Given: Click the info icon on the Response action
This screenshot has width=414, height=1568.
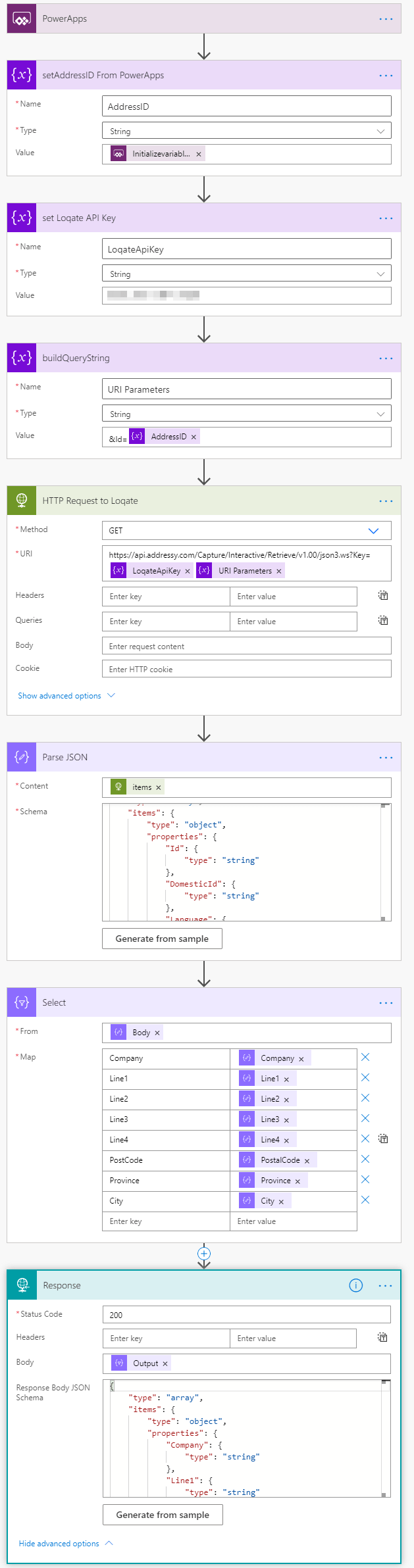Looking at the screenshot, I should tap(355, 1285).
